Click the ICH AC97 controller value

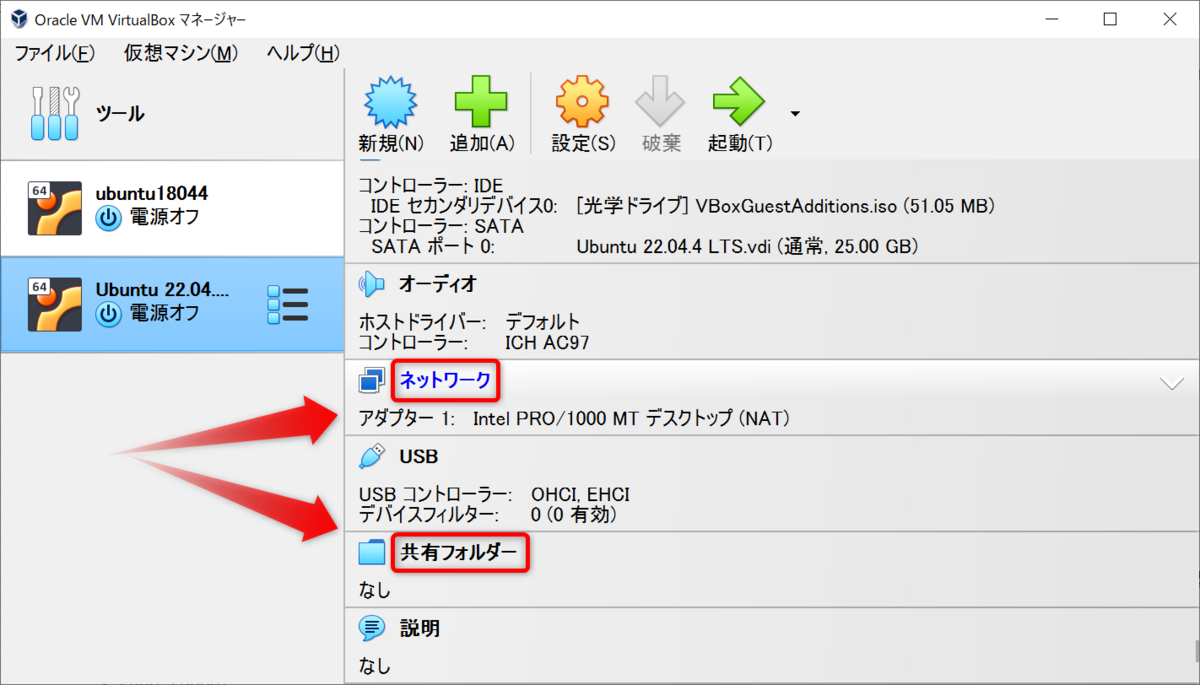[547, 342]
